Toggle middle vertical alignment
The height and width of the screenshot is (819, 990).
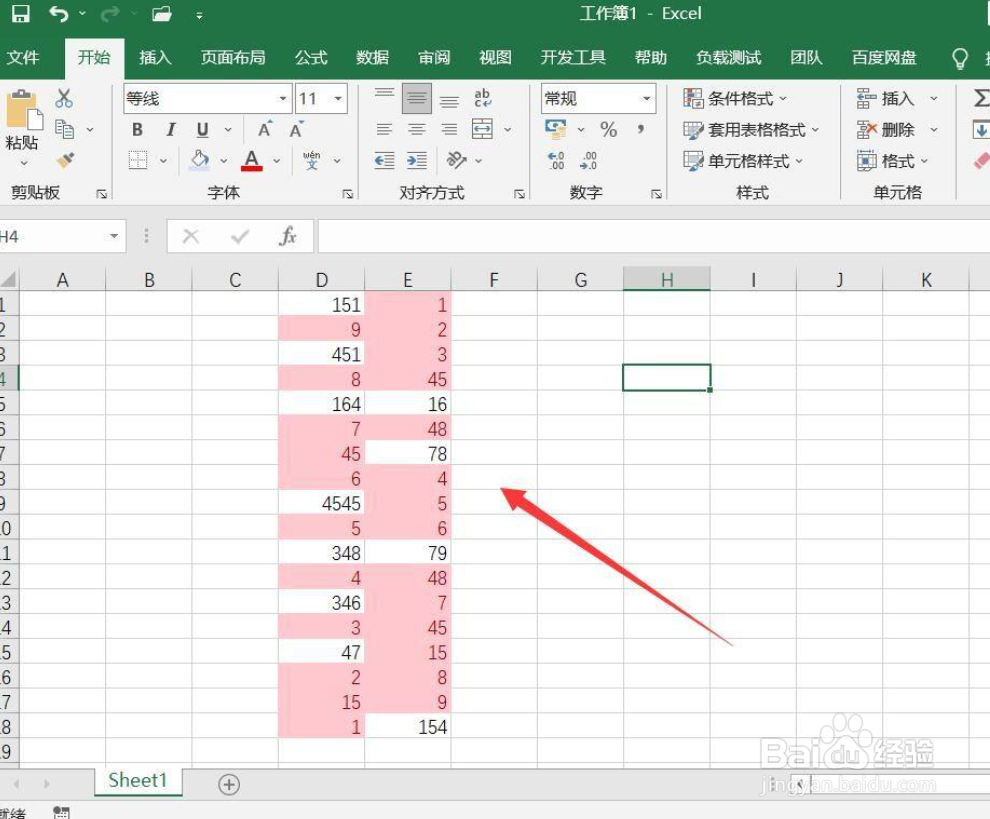point(417,98)
